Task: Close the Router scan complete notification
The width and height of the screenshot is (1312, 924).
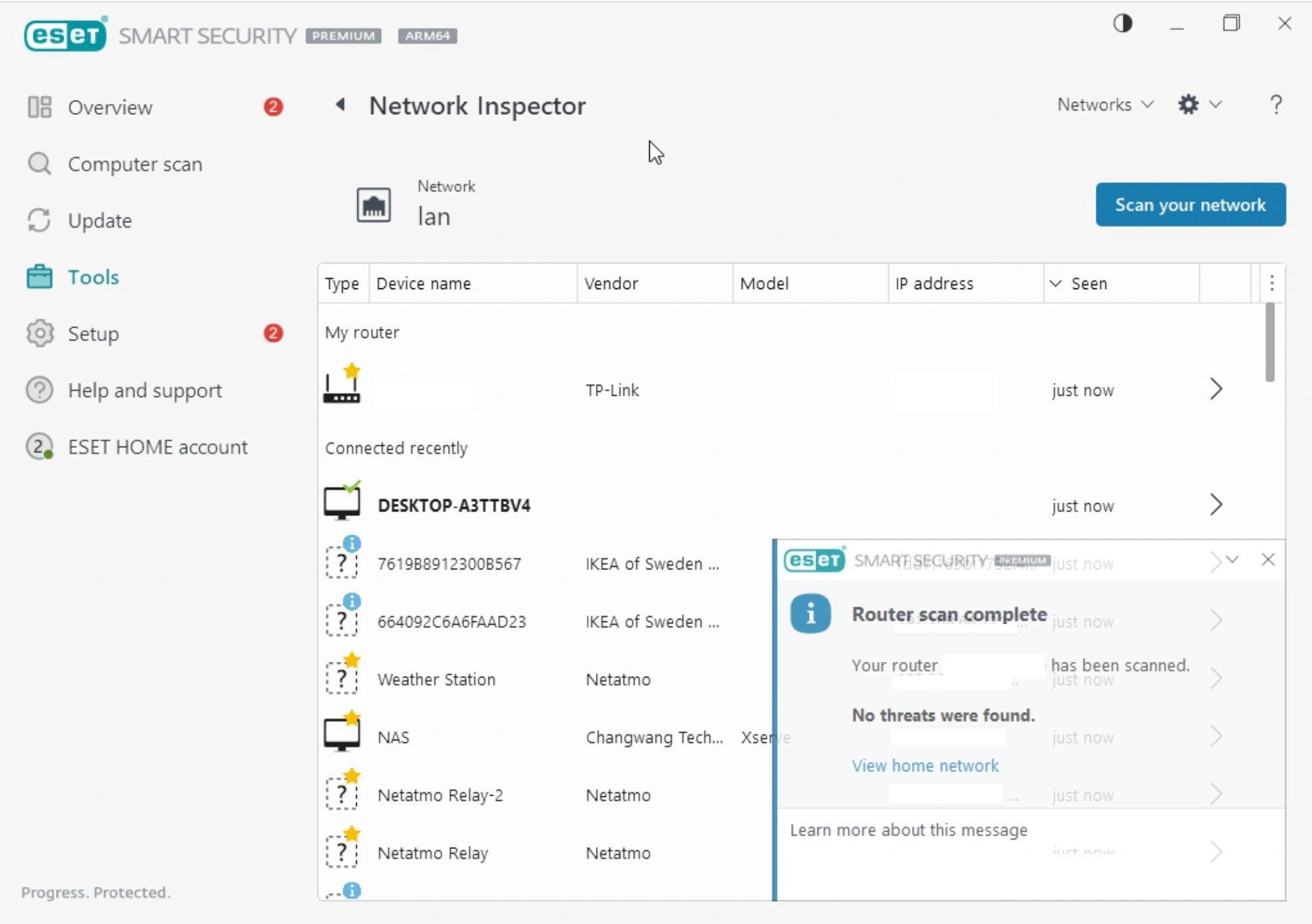Action: 1268,560
